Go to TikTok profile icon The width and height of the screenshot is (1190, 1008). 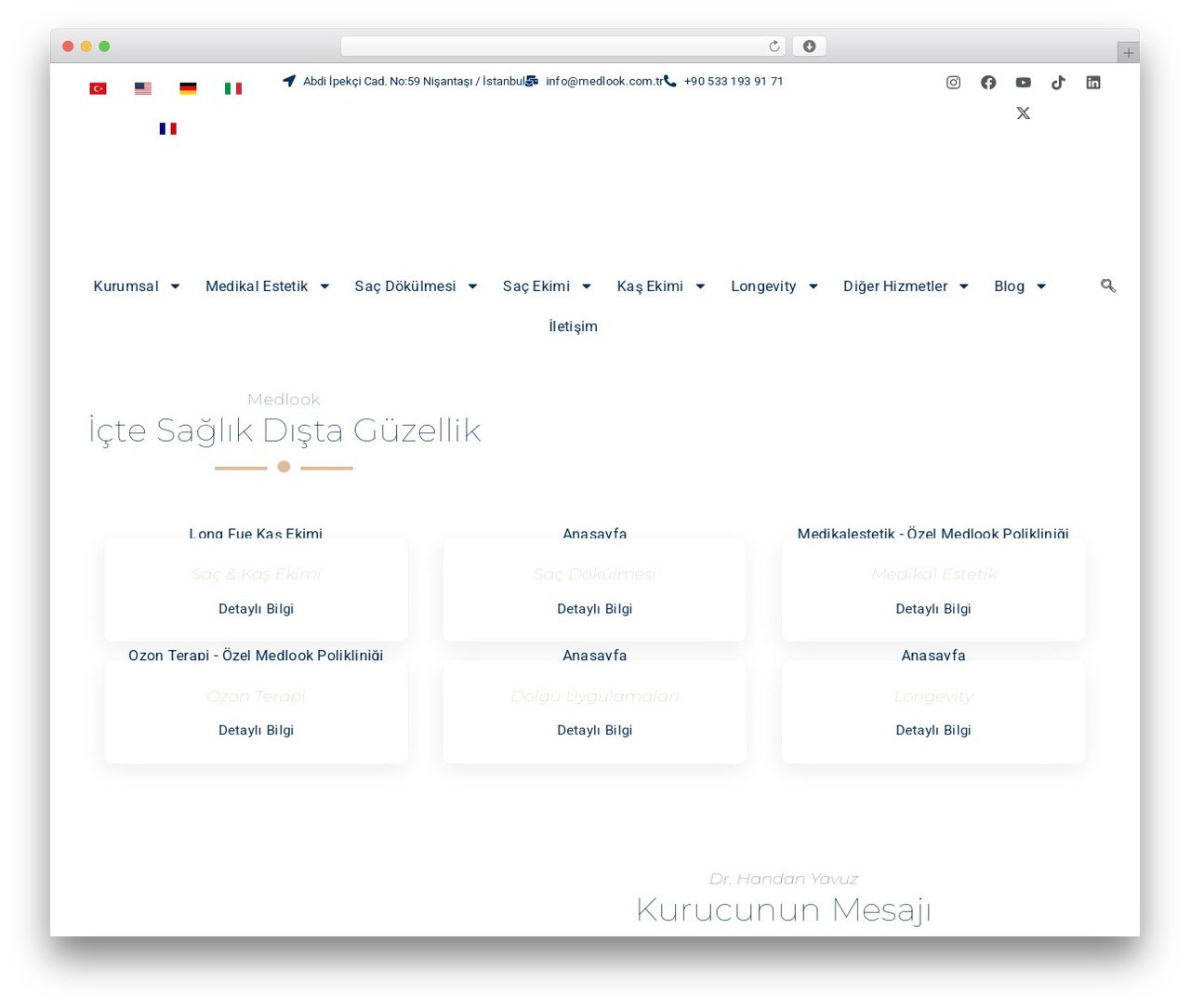[1058, 83]
